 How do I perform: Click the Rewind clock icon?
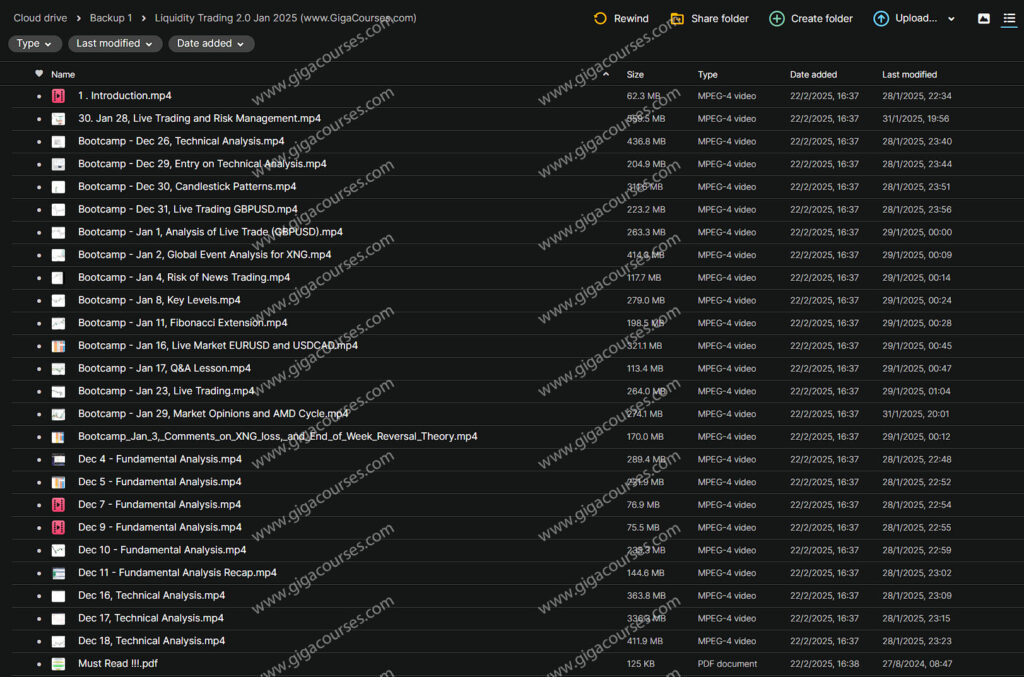600,18
